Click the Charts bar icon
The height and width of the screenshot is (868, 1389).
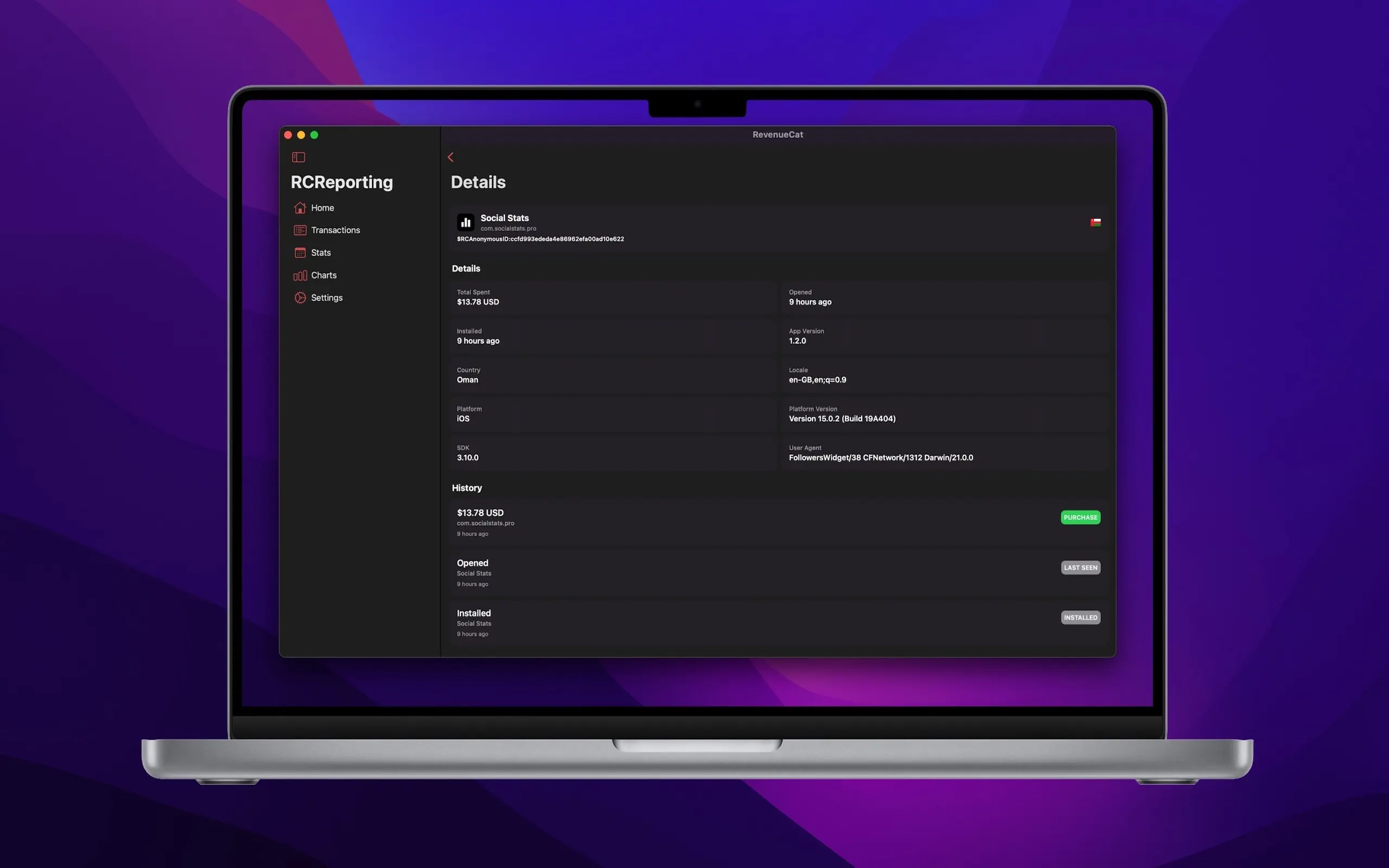(x=300, y=276)
